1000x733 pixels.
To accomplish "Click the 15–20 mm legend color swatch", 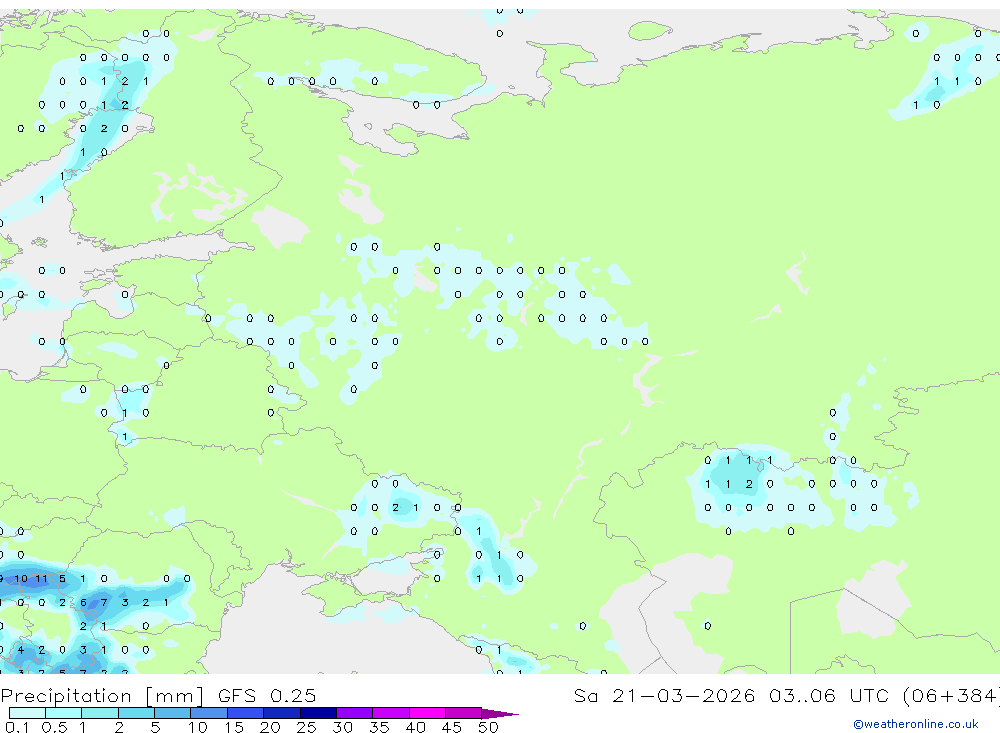I will tap(246, 713).
